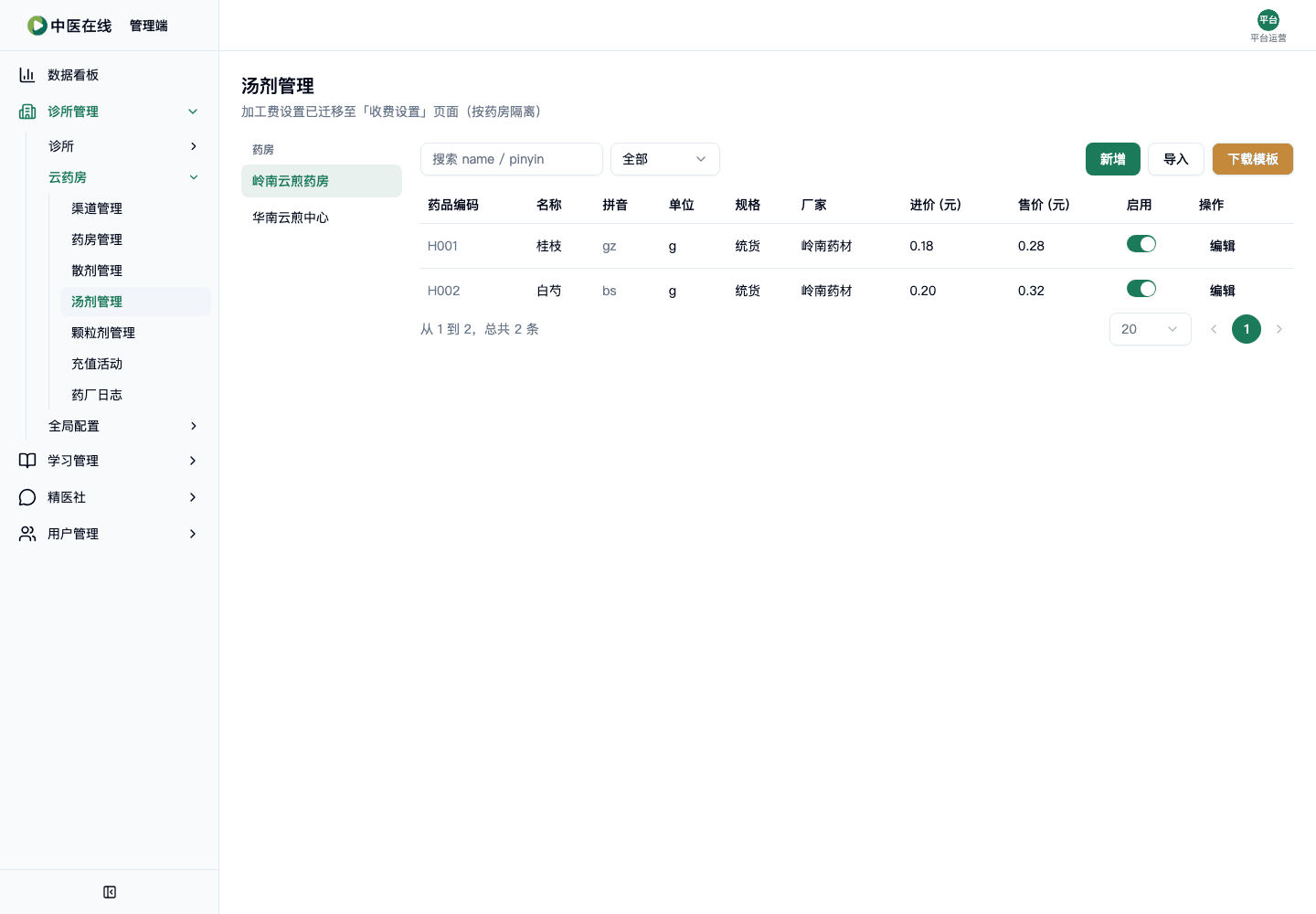Collapse the sidebar with the bottom panel icon
1316x914 pixels.
click(110, 892)
